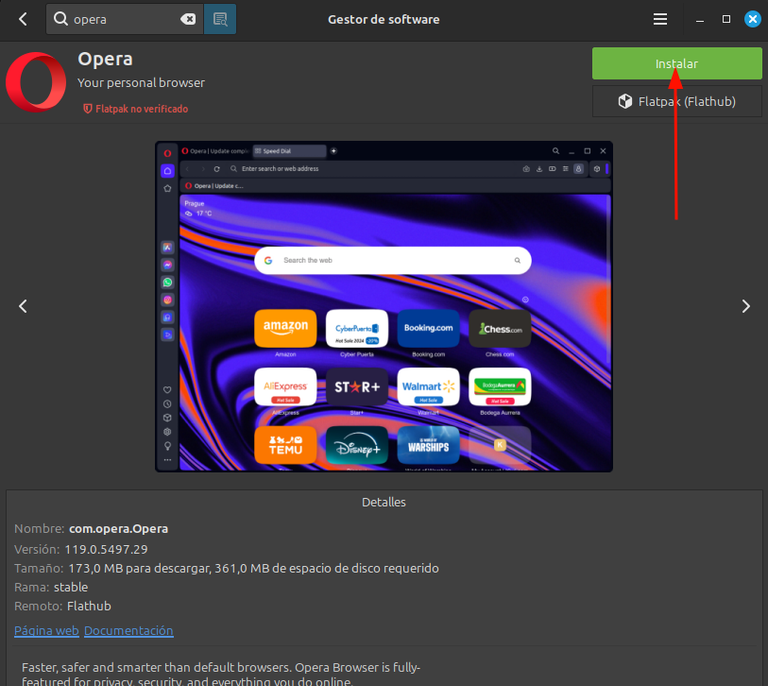The height and width of the screenshot is (686, 768).
Task: Focus the search field containing 'opera'
Action: tap(125, 19)
